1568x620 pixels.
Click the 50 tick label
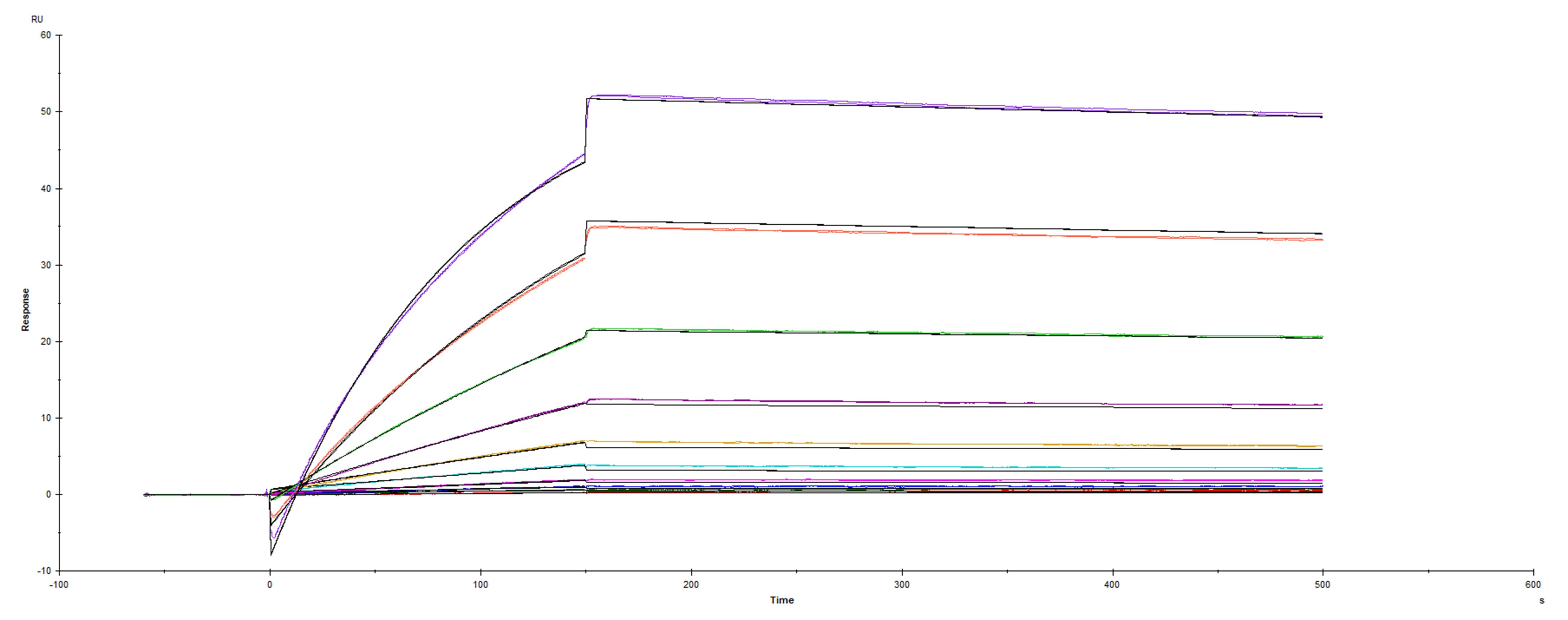(x=46, y=112)
